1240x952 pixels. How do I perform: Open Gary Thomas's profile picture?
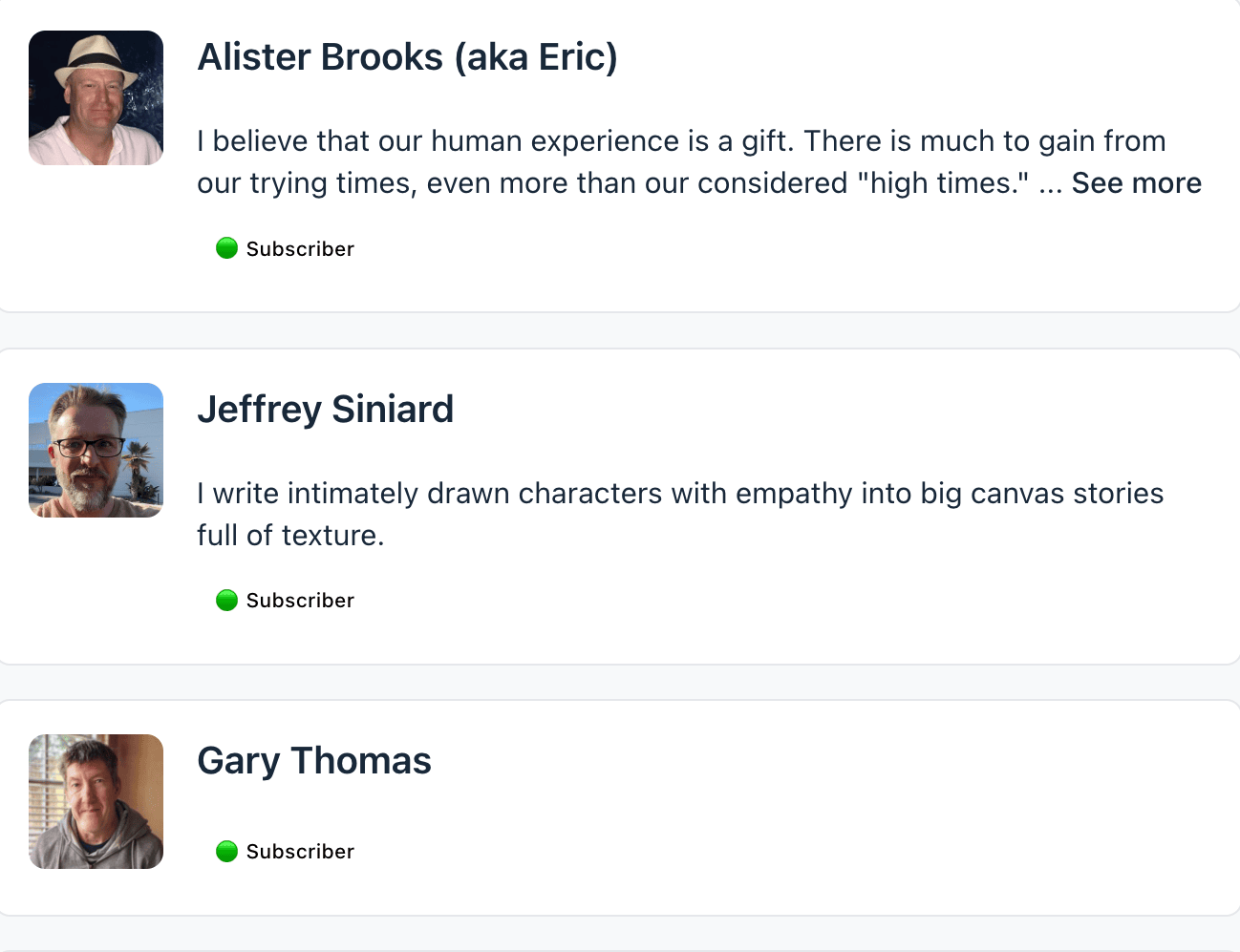pyautogui.click(x=96, y=801)
